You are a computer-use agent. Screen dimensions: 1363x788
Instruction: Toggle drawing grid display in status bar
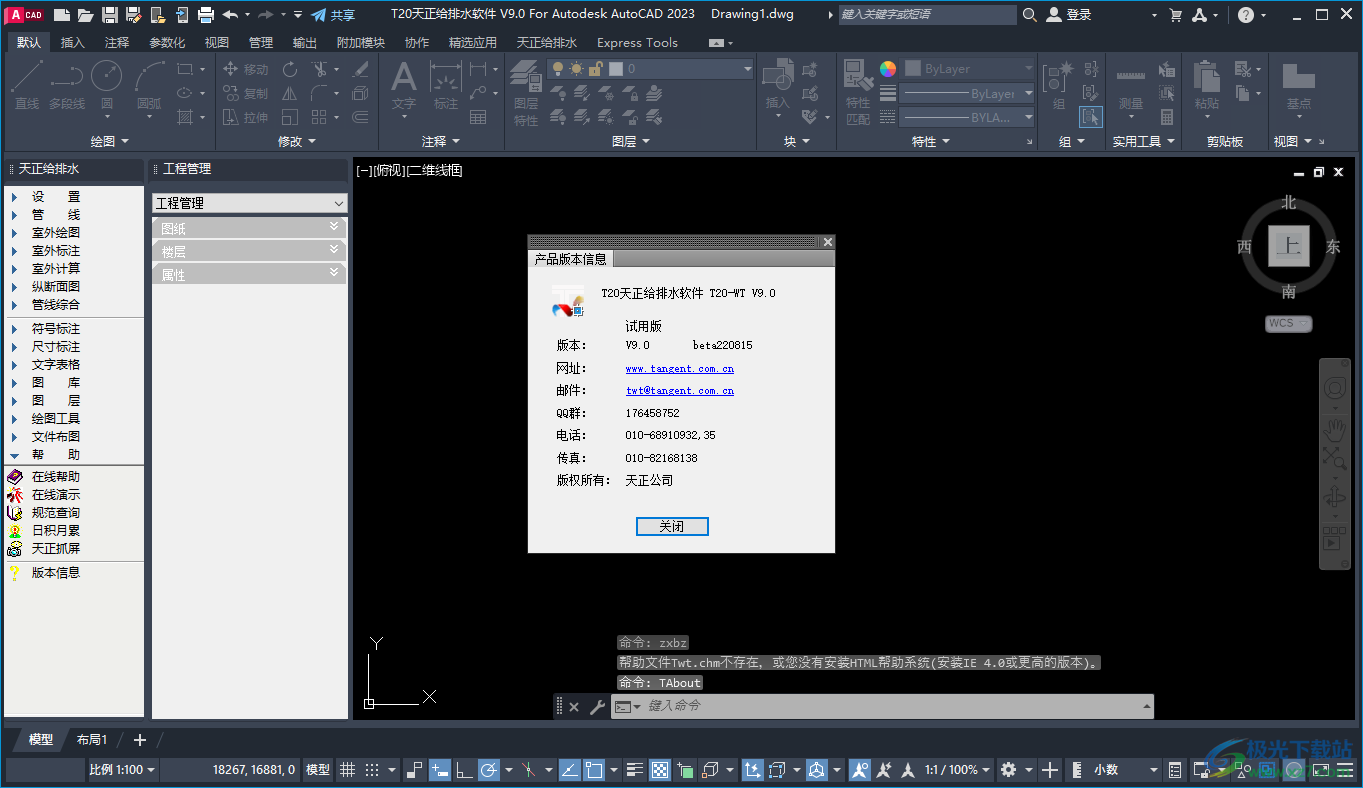coord(347,770)
